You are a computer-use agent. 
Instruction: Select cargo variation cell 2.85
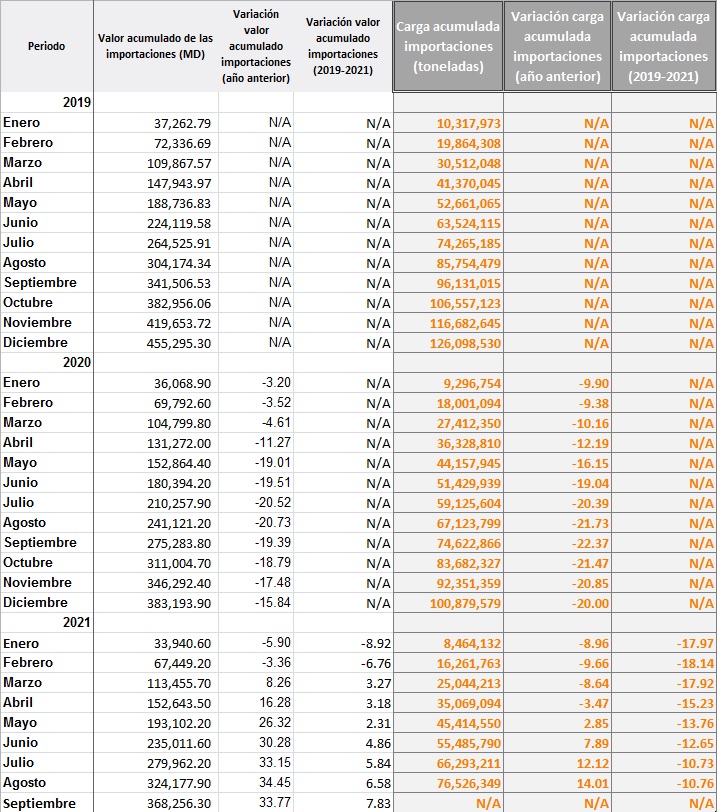click(558, 723)
